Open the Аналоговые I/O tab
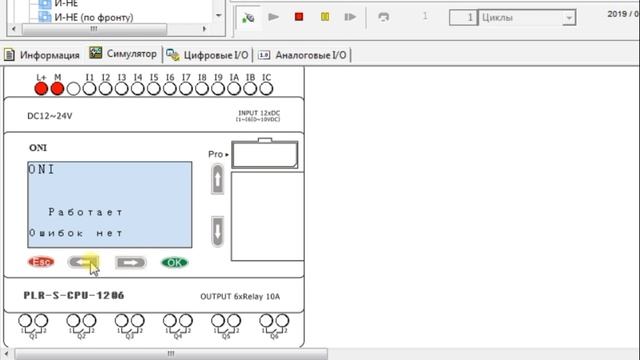 coord(302,55)
